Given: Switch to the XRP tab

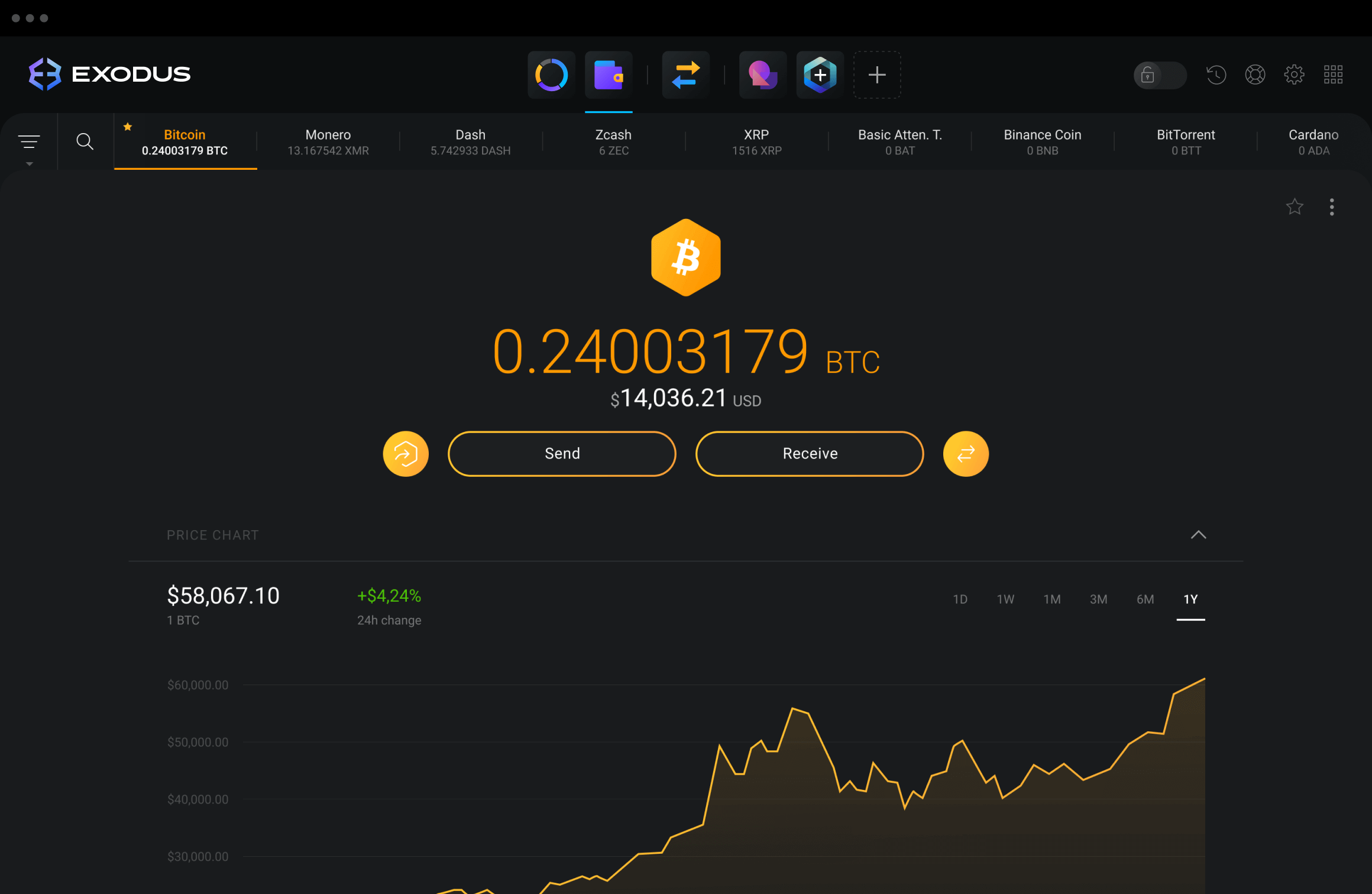Looking at the screenshot, I should 756,141.
